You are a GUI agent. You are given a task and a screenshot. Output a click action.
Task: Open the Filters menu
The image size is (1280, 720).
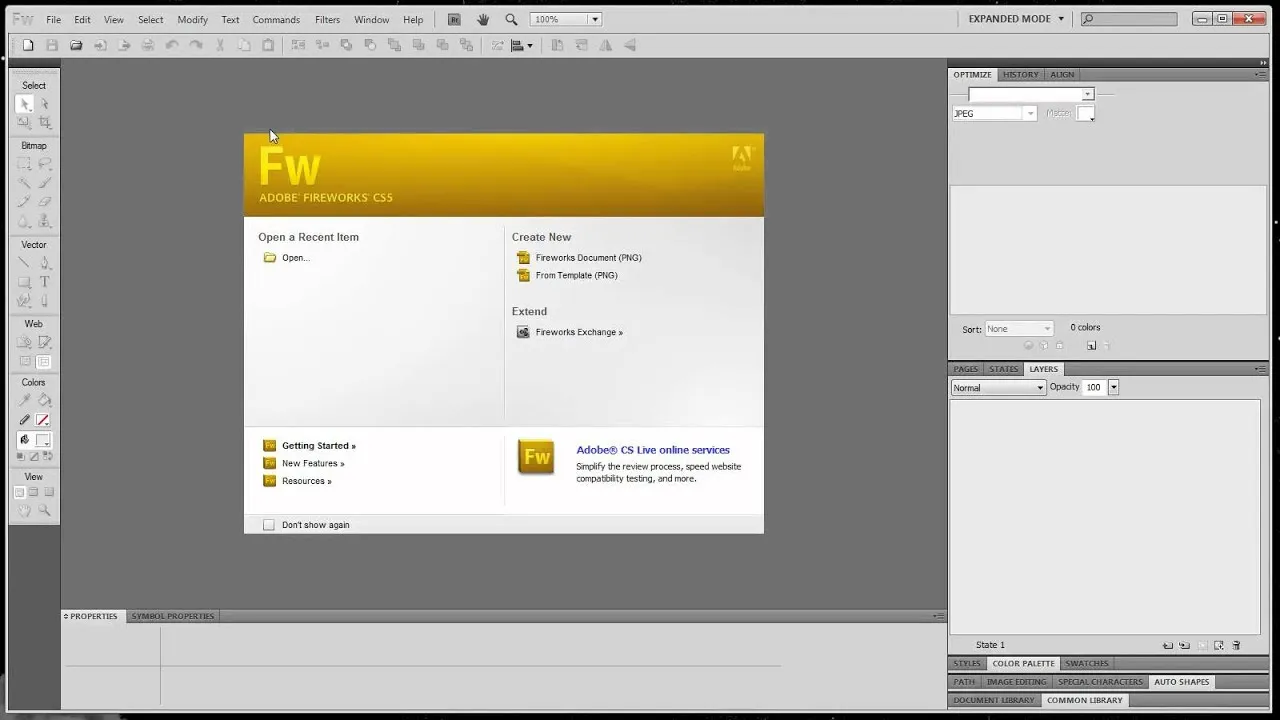(x=327, y=19)
